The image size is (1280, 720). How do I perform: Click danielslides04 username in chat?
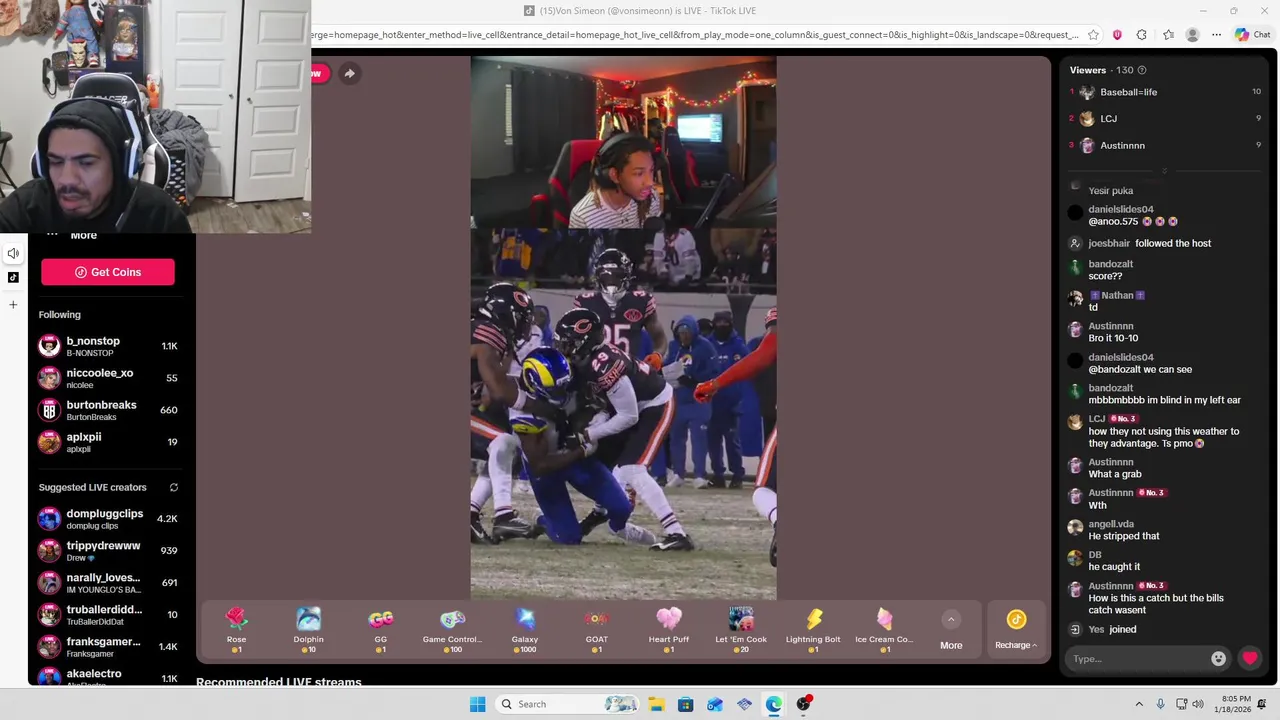point(1120,210)
